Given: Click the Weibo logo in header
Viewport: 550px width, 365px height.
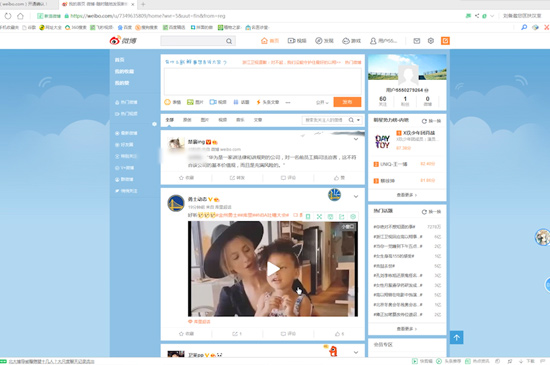Looking at the screenshot, I should [123, 41].
